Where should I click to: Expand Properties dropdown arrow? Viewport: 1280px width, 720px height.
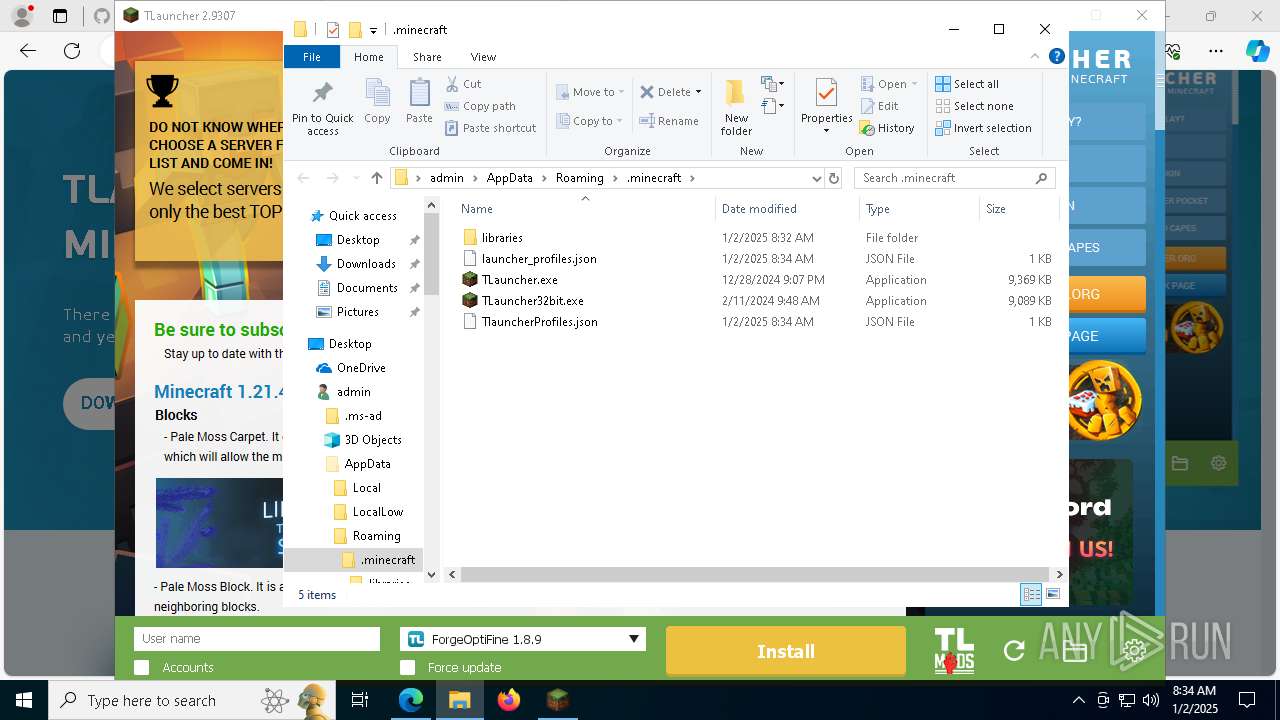[826, 131]
